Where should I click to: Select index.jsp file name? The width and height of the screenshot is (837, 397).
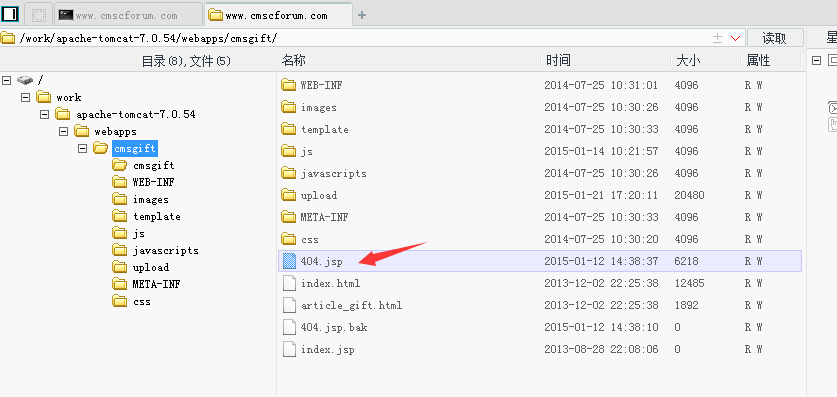coord(327,350)
